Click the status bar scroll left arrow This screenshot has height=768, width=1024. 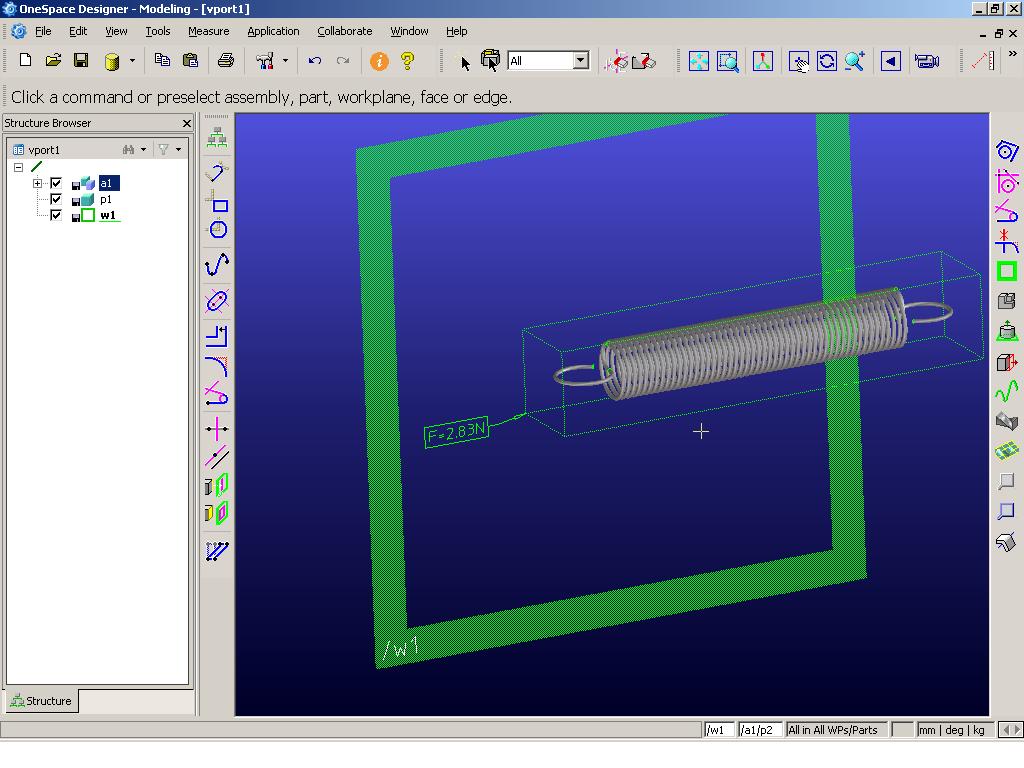1005,730
